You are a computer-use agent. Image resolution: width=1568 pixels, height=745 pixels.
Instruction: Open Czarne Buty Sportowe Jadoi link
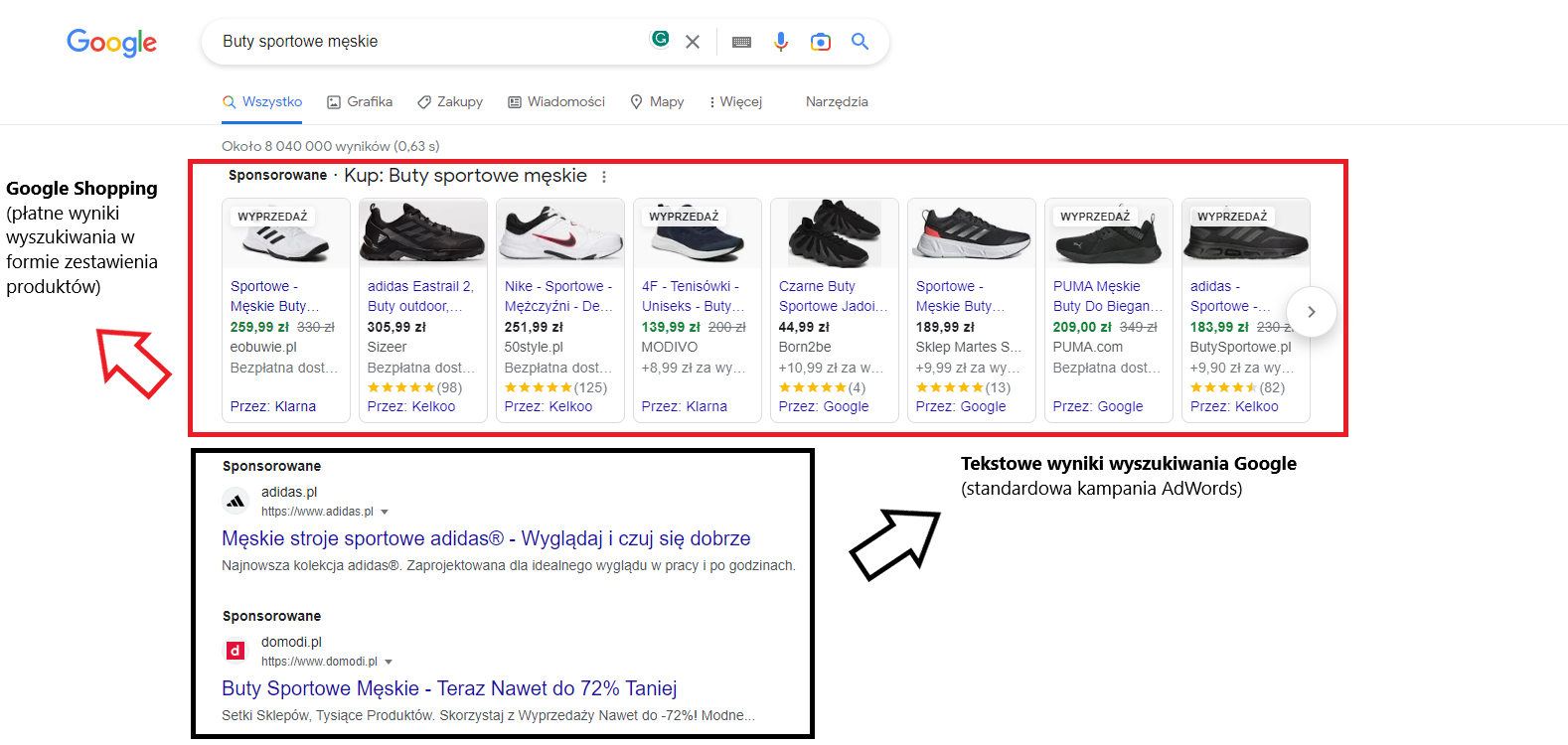click(833, 296)
